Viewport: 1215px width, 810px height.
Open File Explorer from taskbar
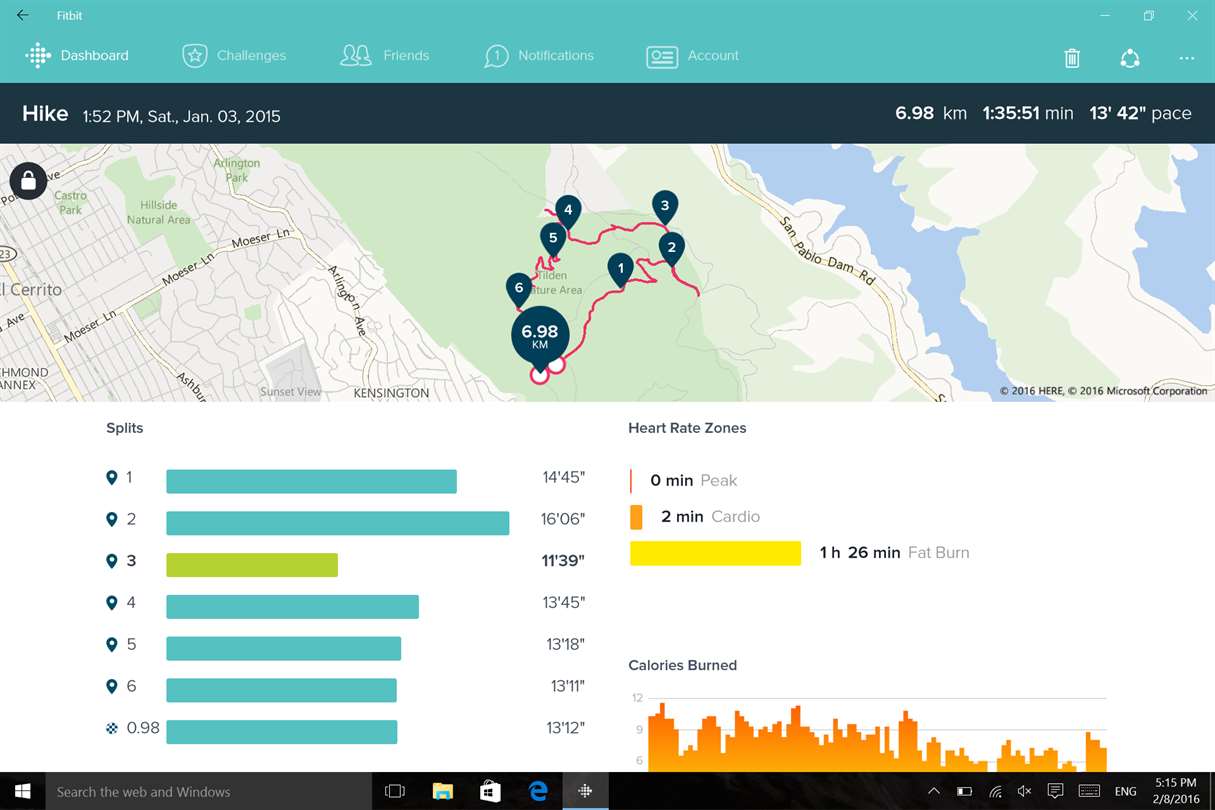443,791
